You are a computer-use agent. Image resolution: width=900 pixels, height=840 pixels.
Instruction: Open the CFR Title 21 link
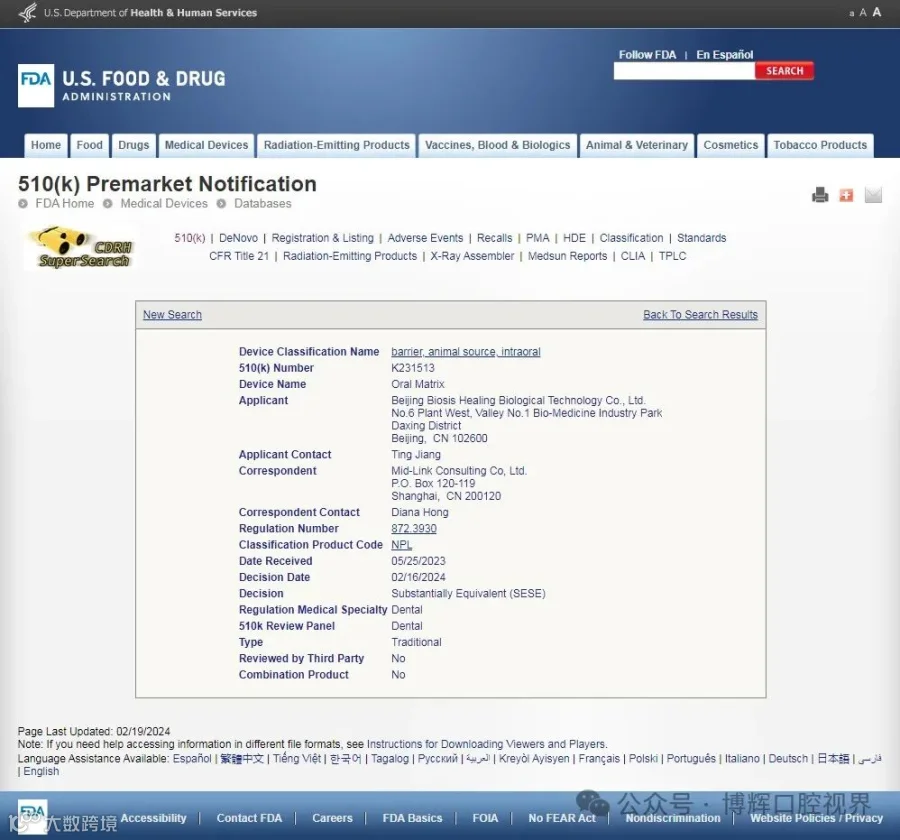click(x=239, y=256)
